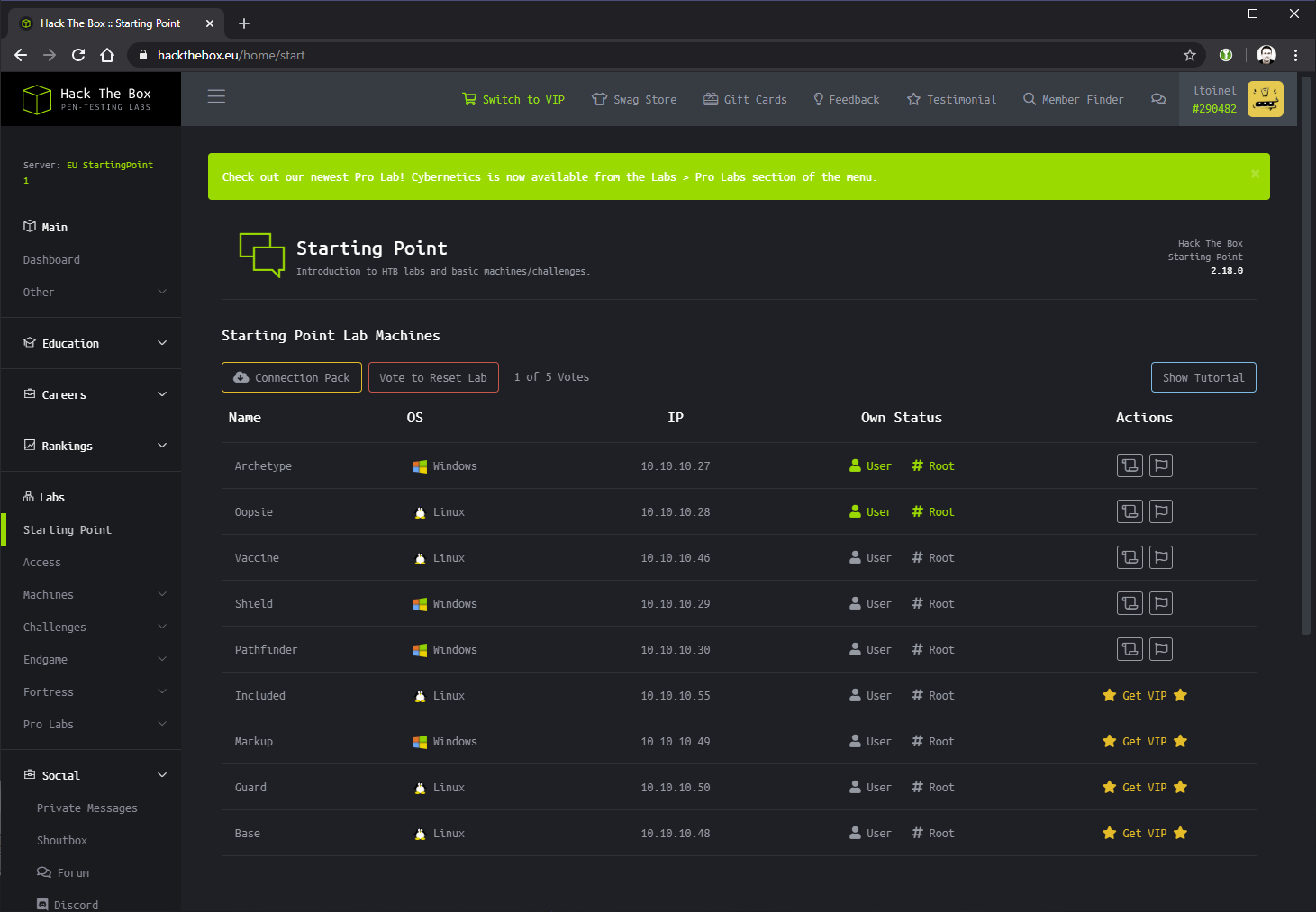Viewport: 1316px width, 912px height.
Task: Expand the Challenges submenu
Action: (x=95, y=627)
